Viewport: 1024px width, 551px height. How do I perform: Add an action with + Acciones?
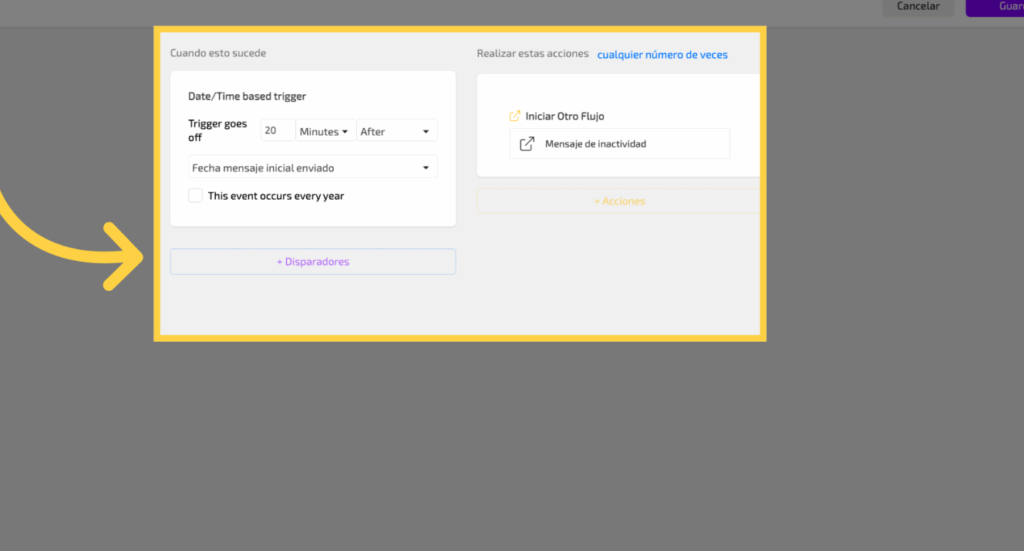619,201
